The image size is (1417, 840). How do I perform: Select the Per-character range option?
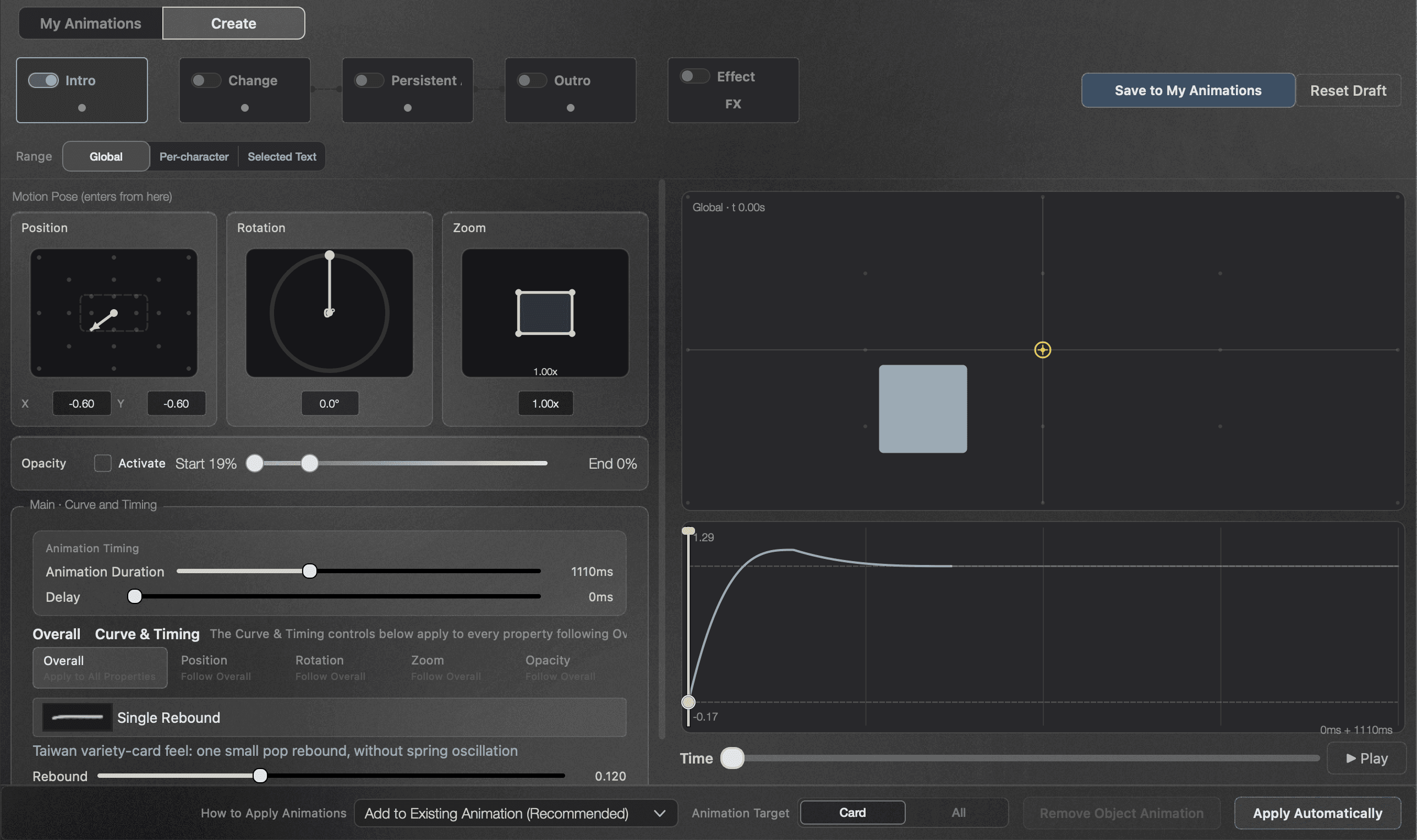pos(194,156)
